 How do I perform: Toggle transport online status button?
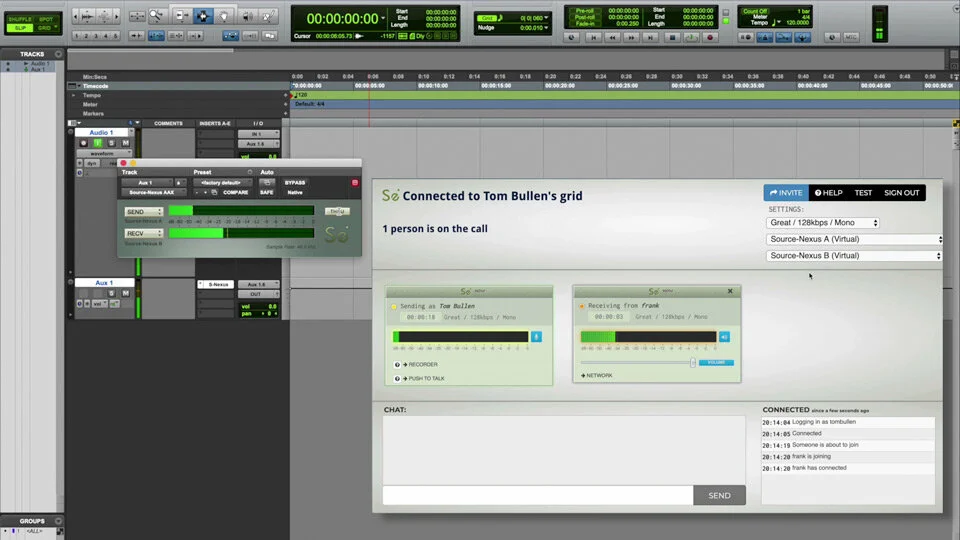[571, 37]
